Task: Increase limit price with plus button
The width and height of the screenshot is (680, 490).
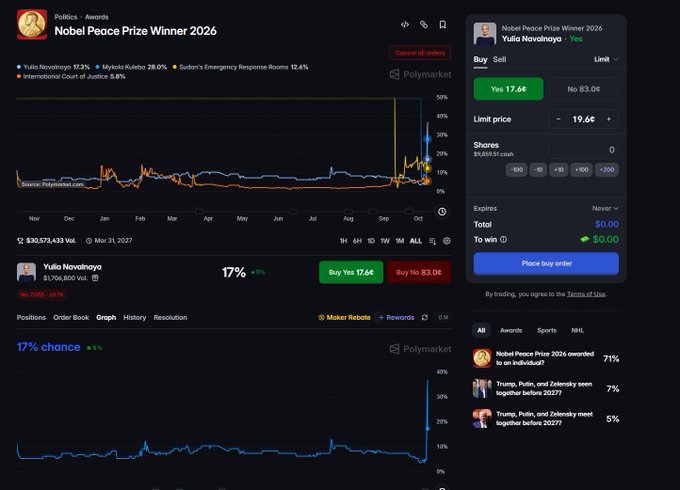Action: pos(609,119)
